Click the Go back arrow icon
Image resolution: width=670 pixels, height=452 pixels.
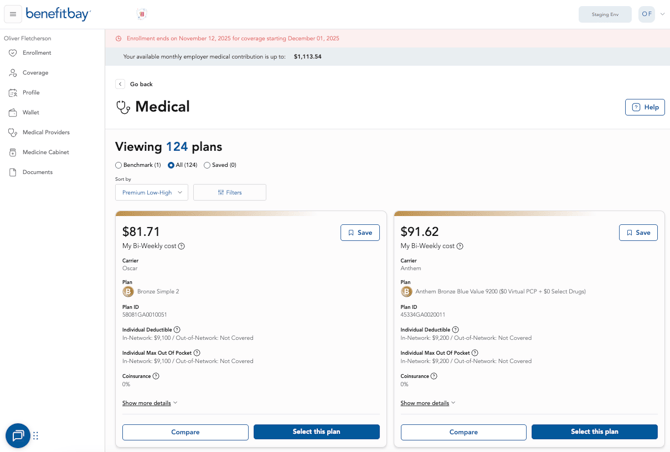pyautogui.click(x=120, y=84)
